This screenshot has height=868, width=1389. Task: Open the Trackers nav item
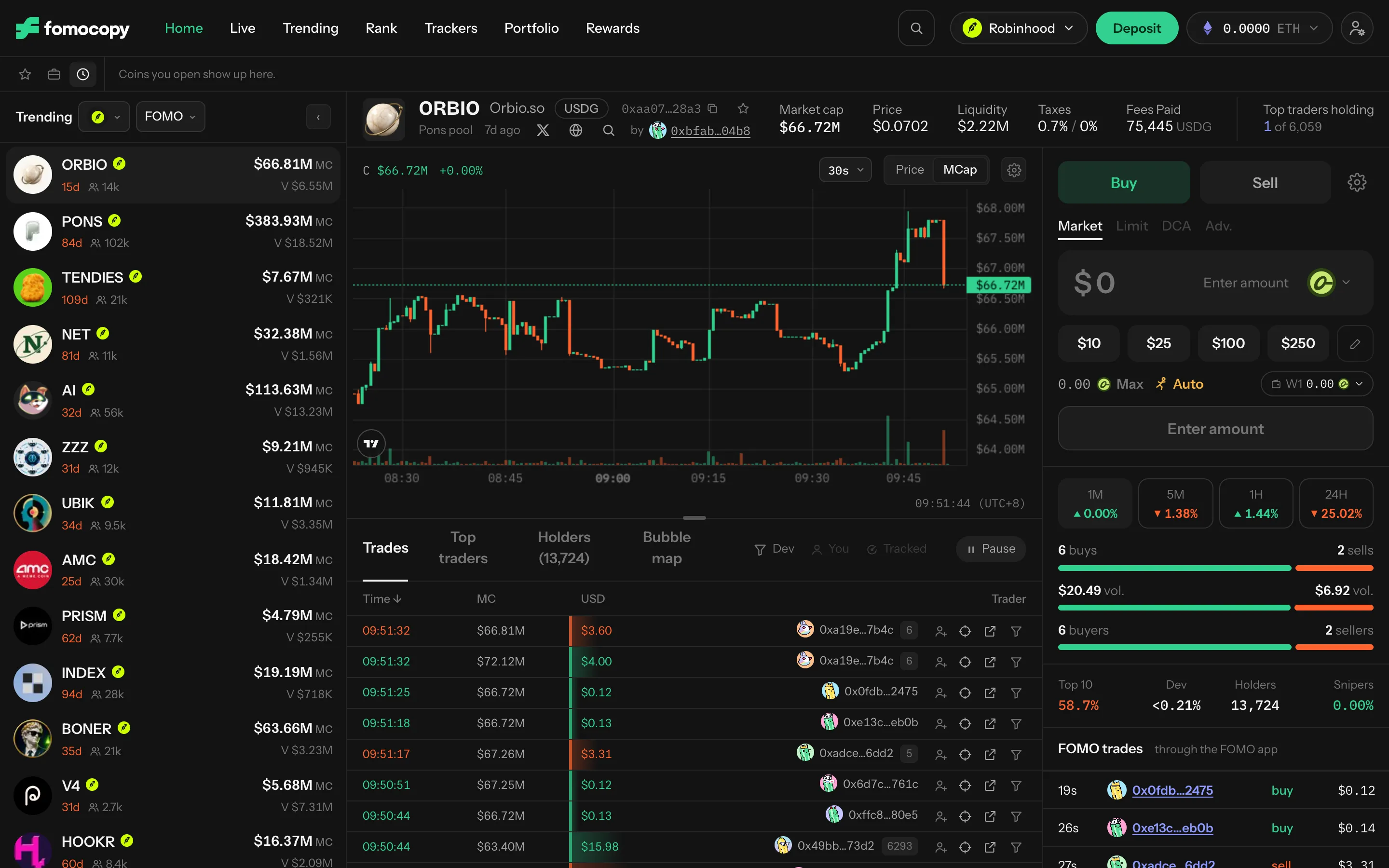coord(450,28)
